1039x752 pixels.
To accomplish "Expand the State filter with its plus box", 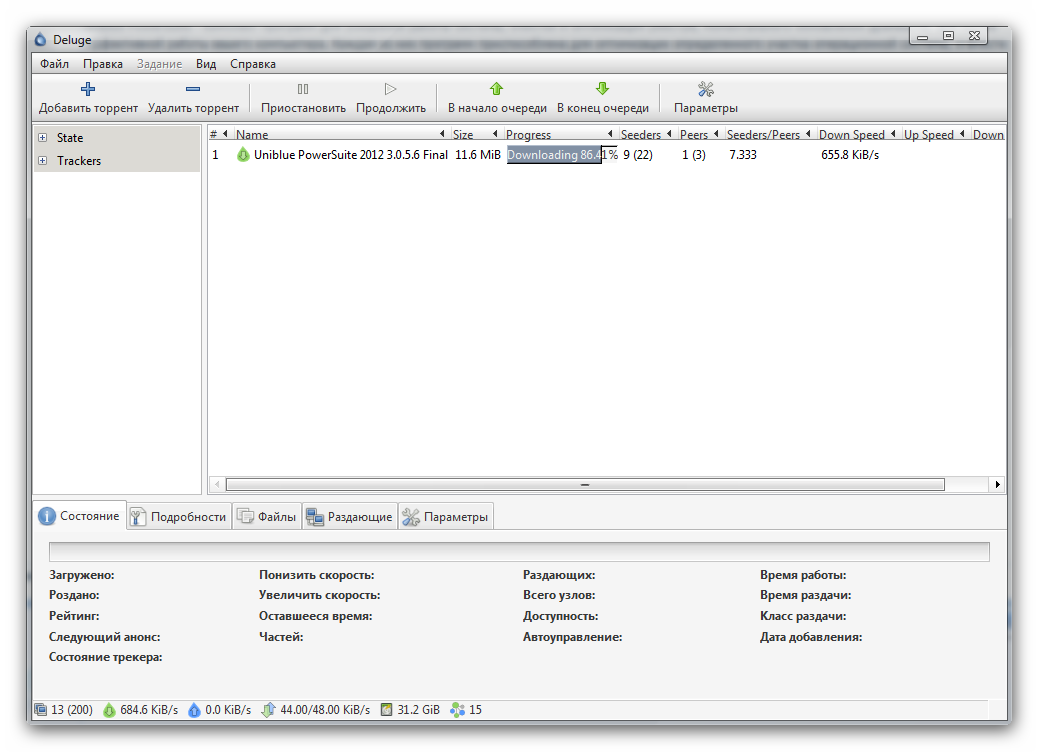I will pos(42,138).
